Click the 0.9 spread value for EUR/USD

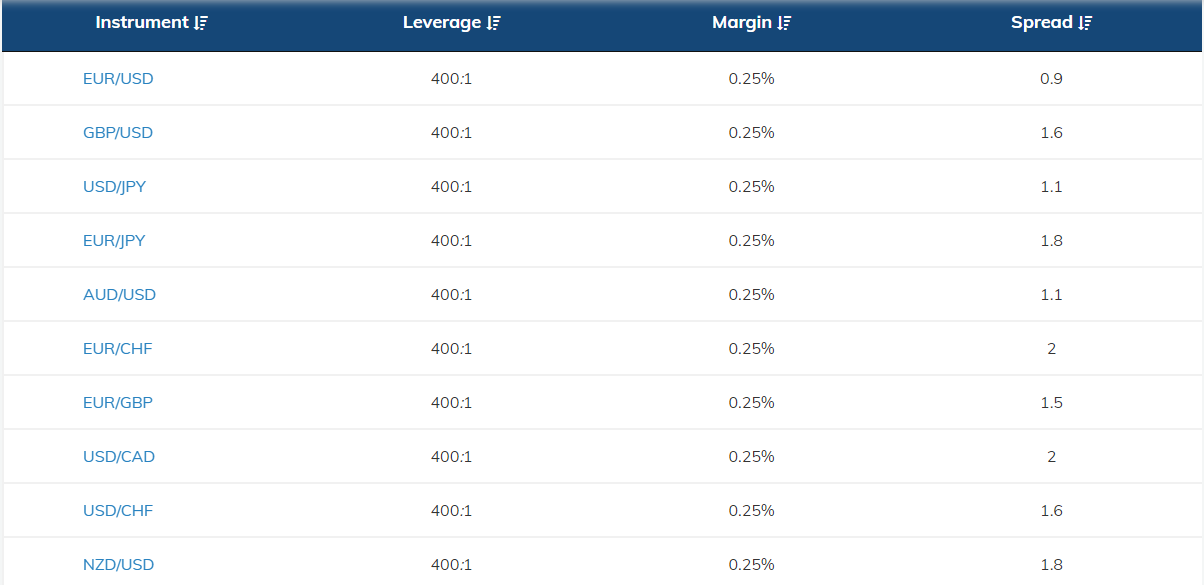pyautogui.click(x=1051, y=78)
